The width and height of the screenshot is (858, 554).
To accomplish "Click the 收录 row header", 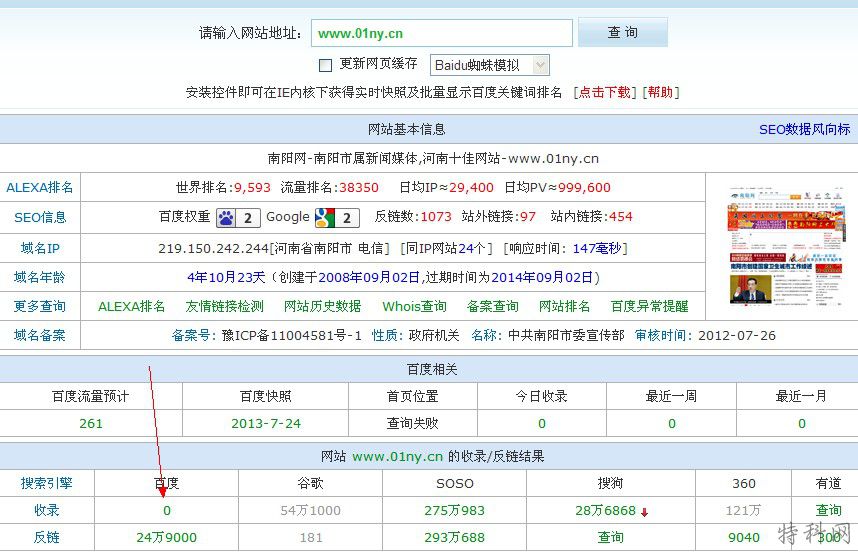I will point(47,510).
